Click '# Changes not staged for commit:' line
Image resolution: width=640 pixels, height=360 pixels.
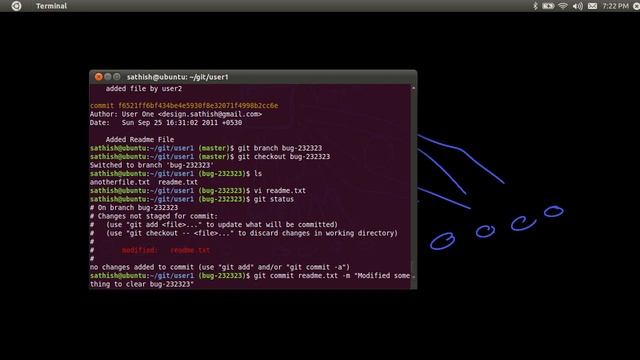(154, 216)
